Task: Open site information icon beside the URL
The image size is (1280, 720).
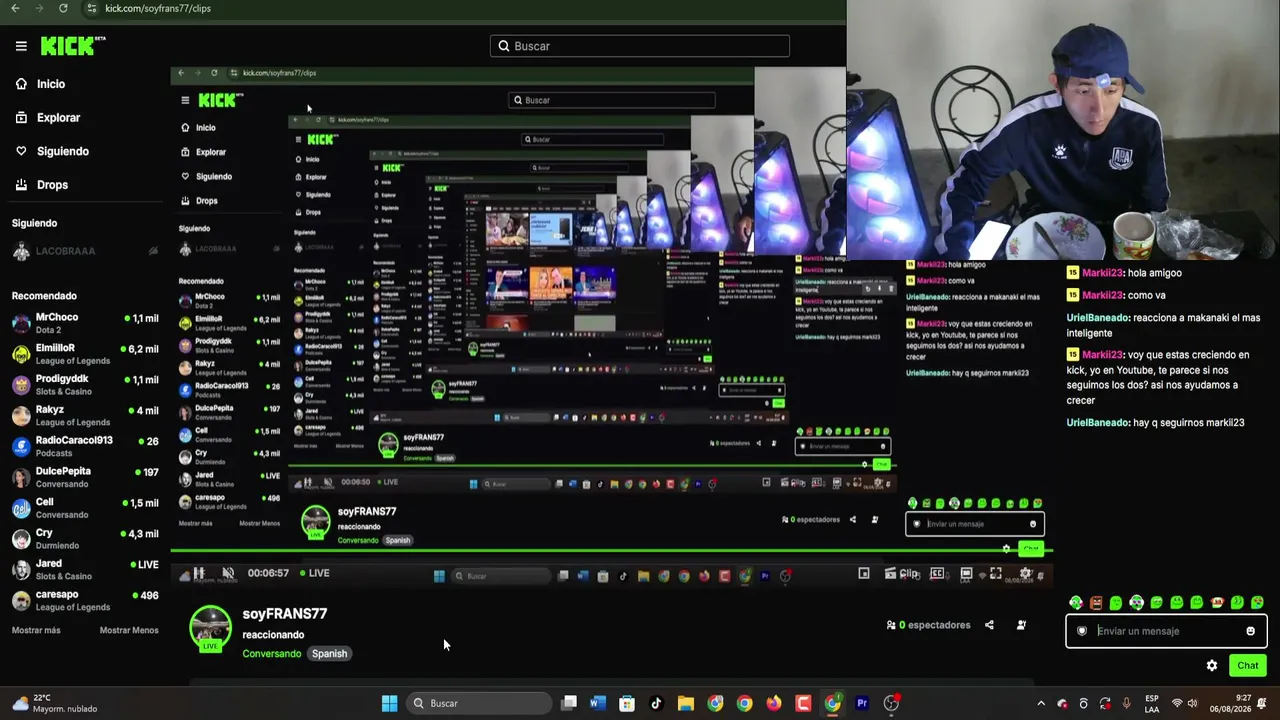Action: pyautogui.click(x=91, y=8)
